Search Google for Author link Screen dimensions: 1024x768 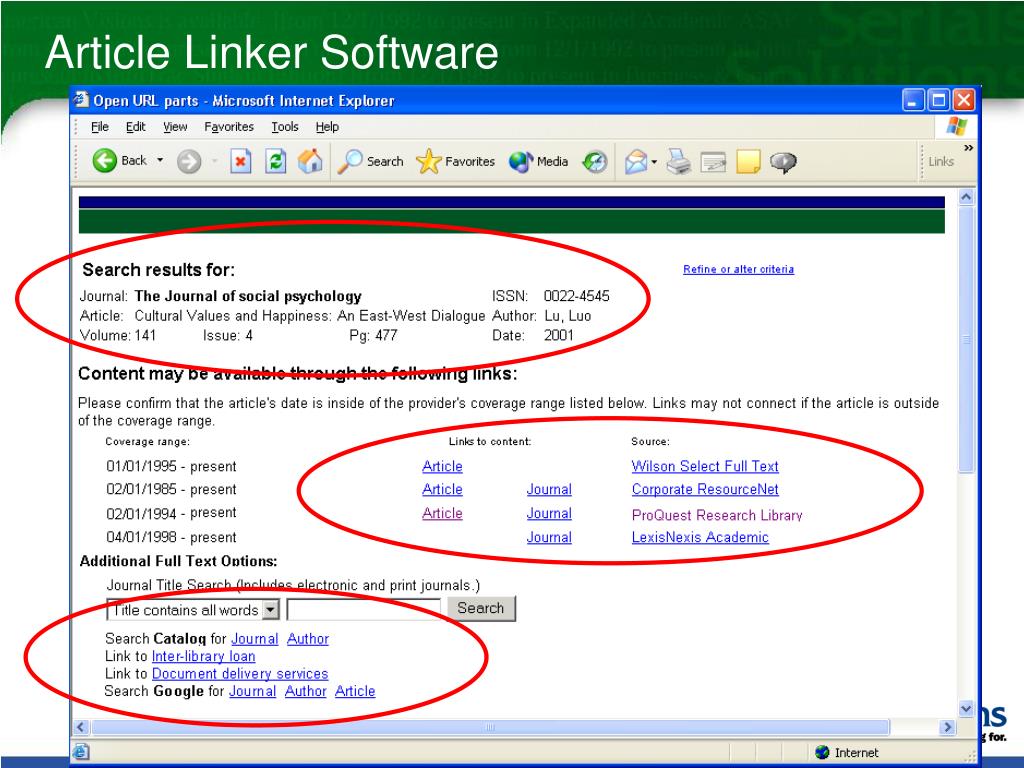click(x=306, y=691)
